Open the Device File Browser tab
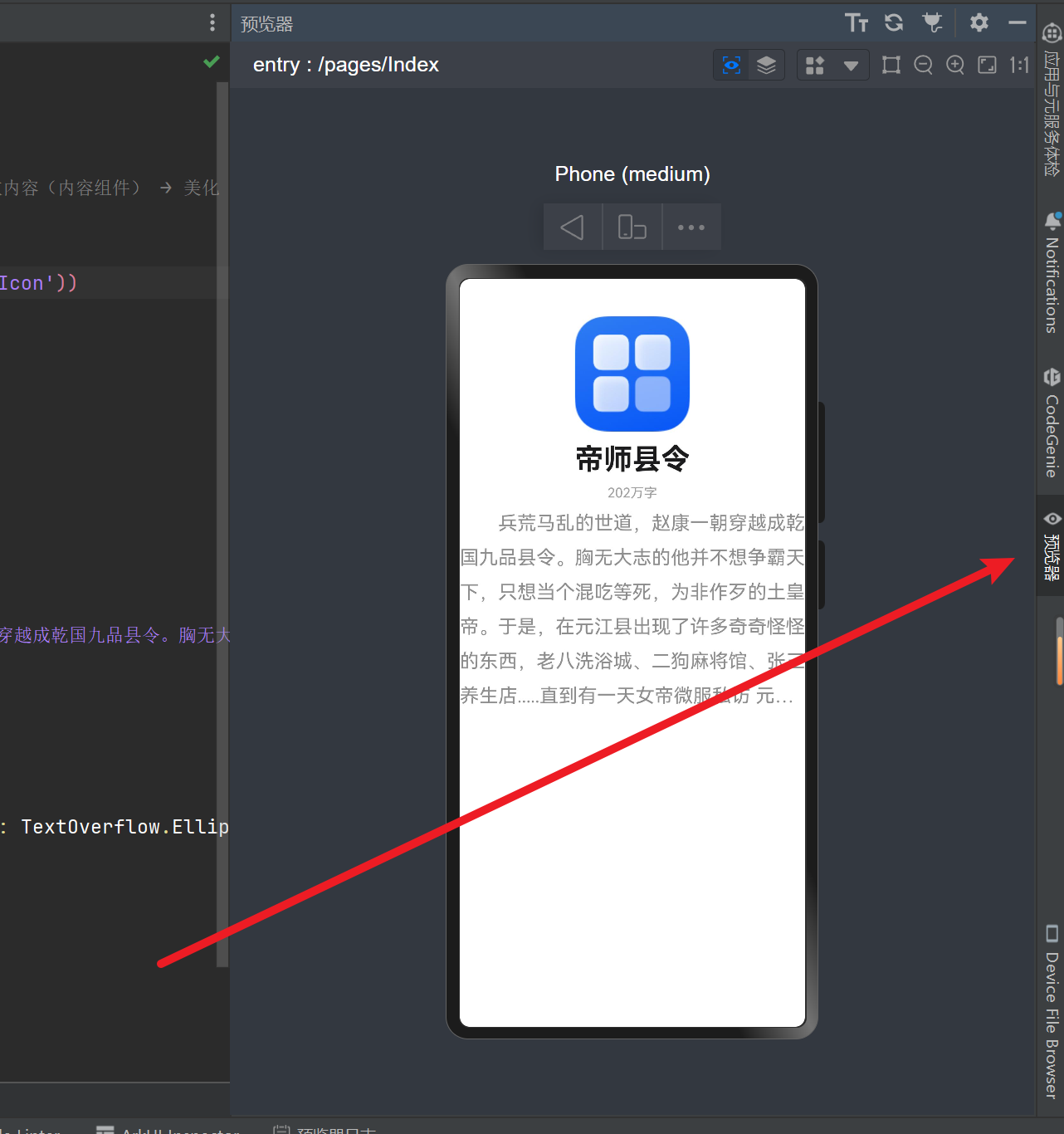1064x1134 pixels. click(1052, 1011)
